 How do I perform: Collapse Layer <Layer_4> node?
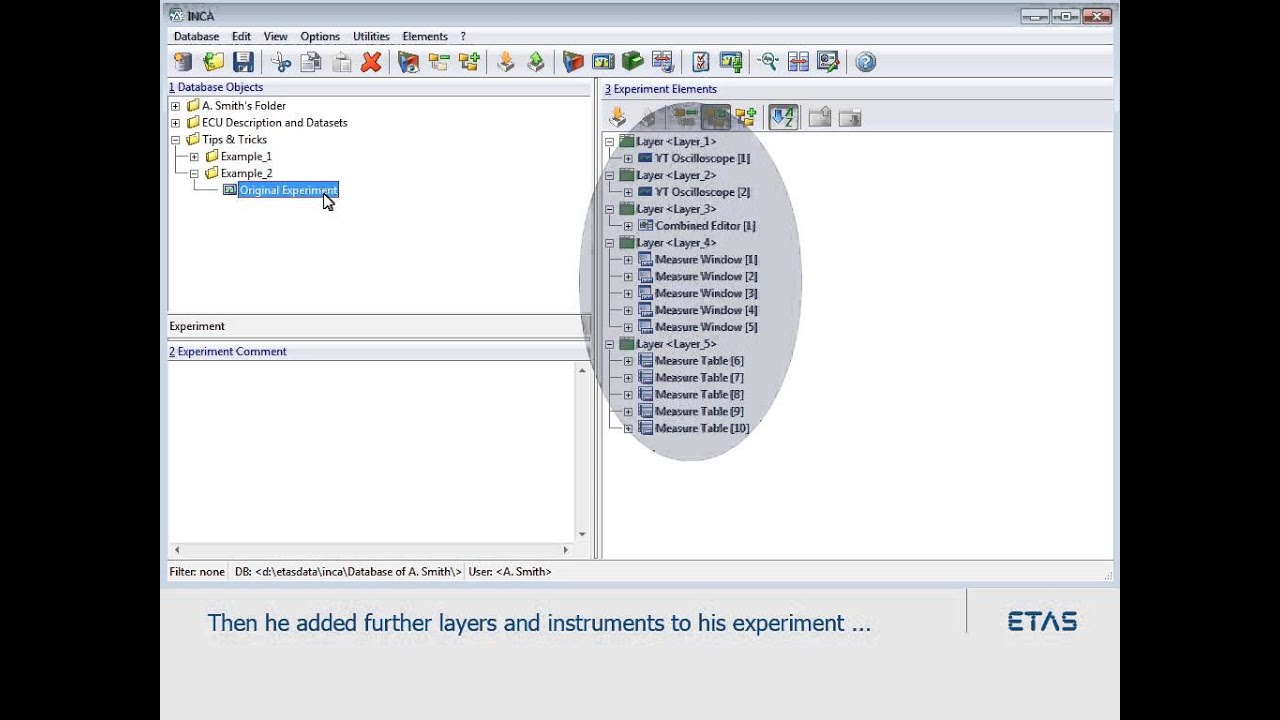point(610,243)
